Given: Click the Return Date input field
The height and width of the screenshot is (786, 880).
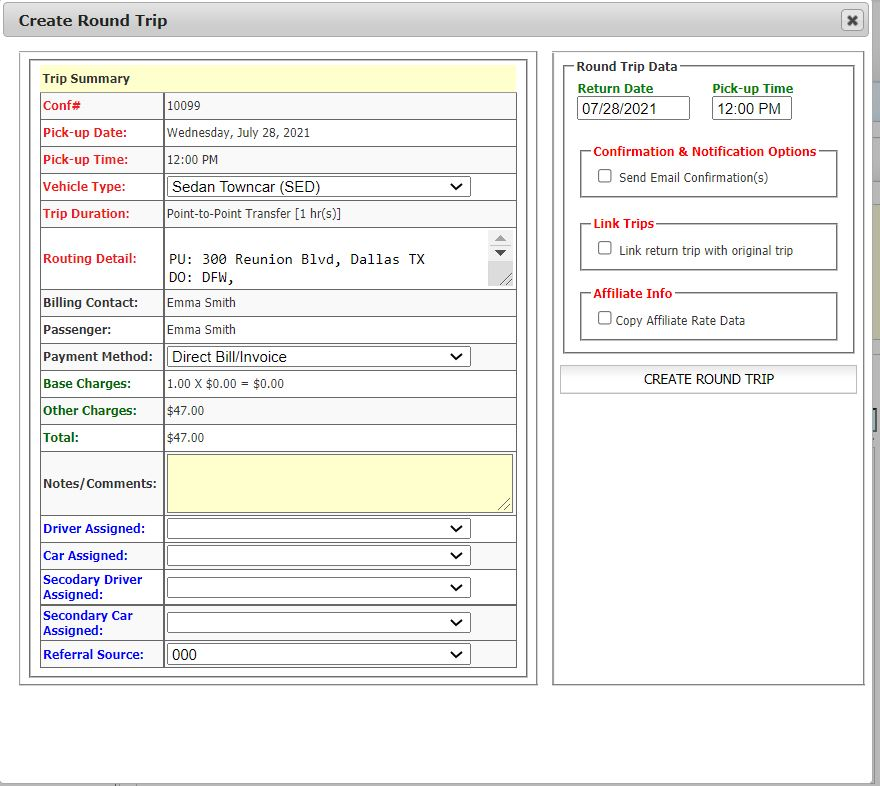Looking at the screenshot, I should [x=633, y=108].
